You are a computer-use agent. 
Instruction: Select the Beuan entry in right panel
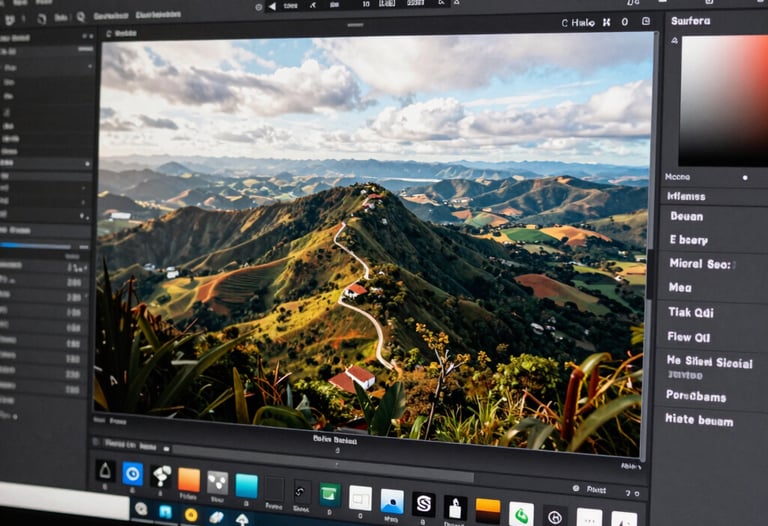687,216
